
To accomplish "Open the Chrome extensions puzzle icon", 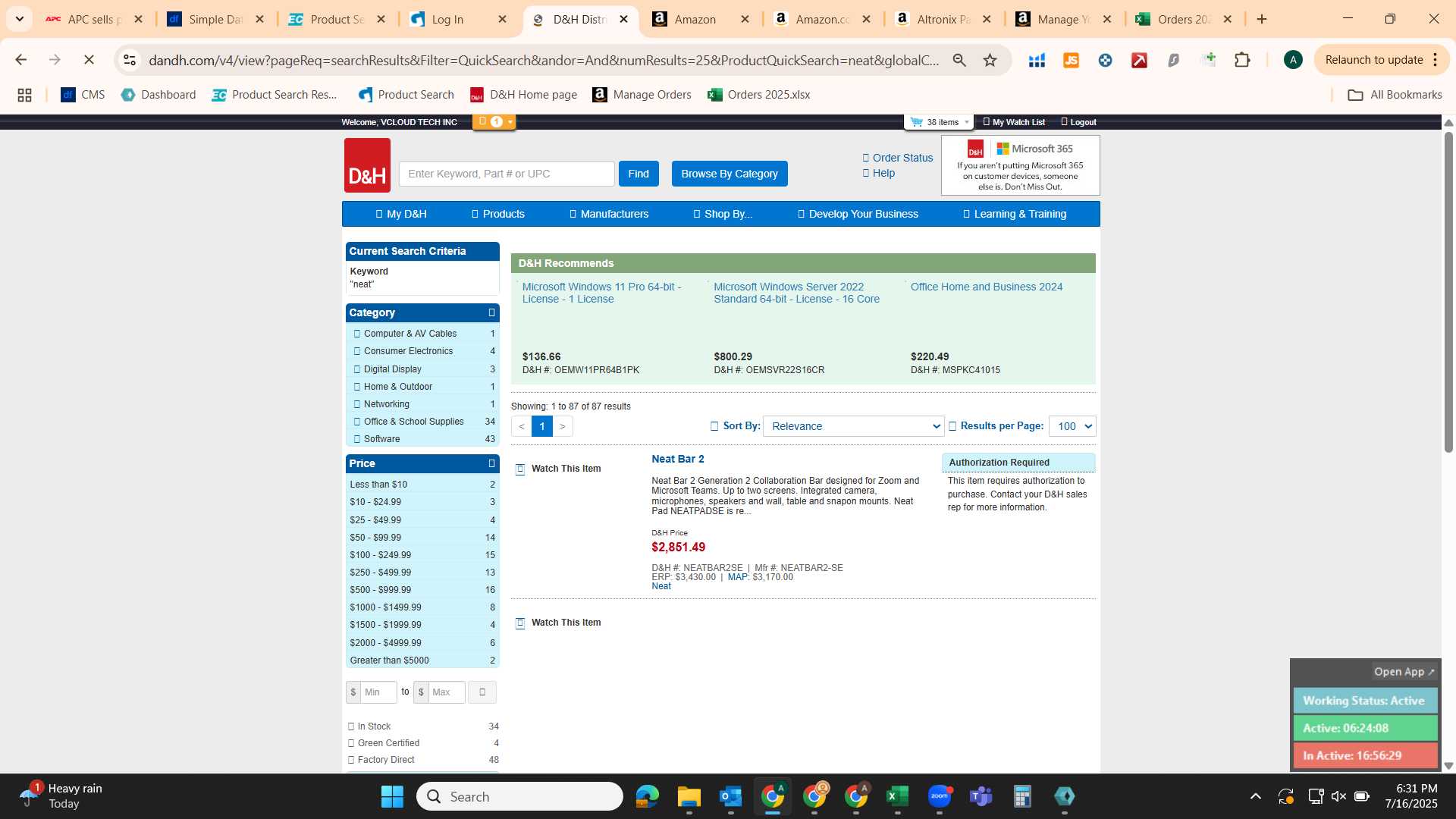I will [1242, 60].
